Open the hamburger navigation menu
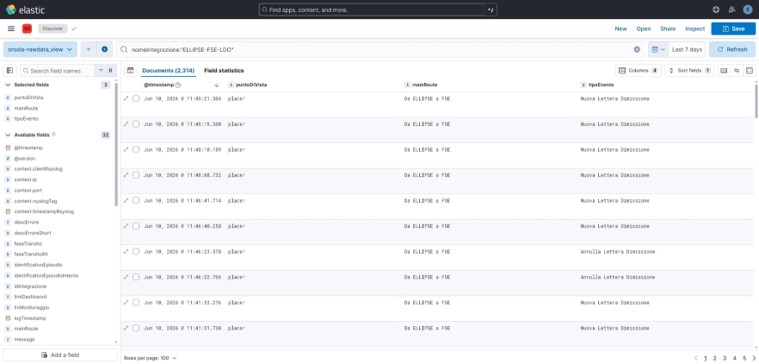759x364 pixels. (11, 29)
